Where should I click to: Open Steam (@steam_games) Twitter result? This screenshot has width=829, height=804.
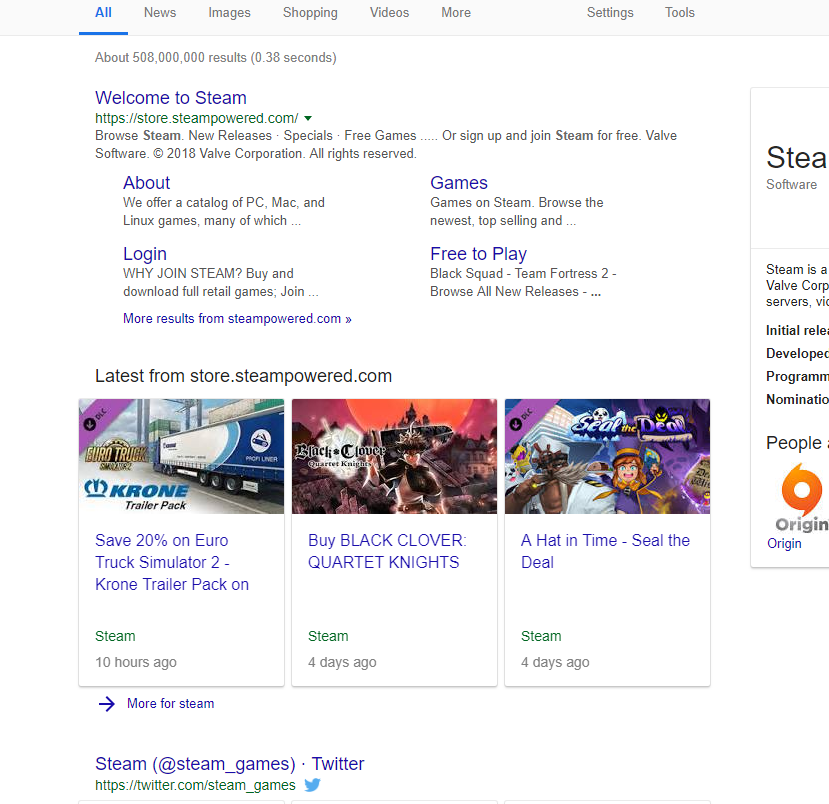[x=229, y=764]
